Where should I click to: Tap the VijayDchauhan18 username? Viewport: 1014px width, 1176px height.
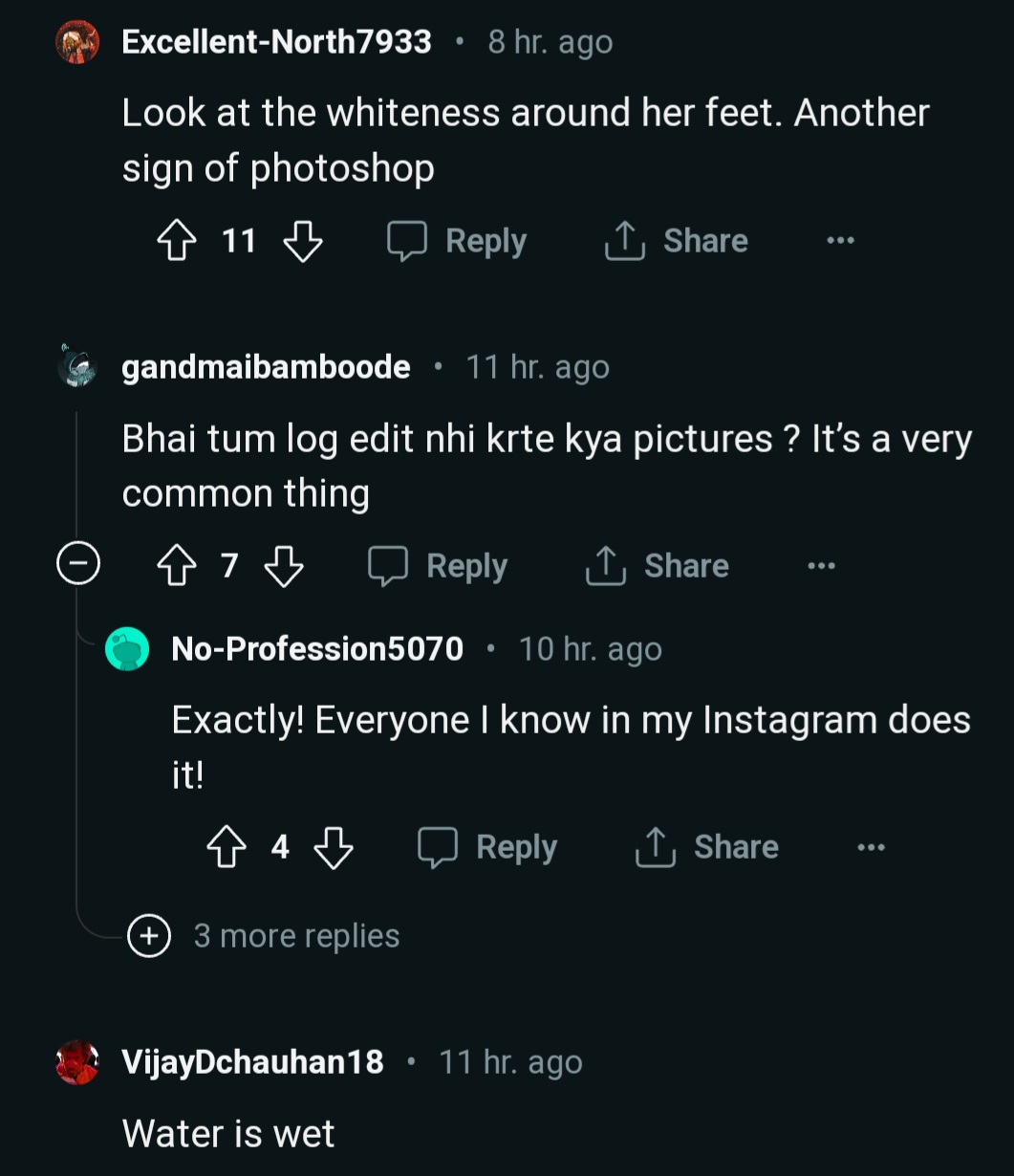click(252, 1062)
